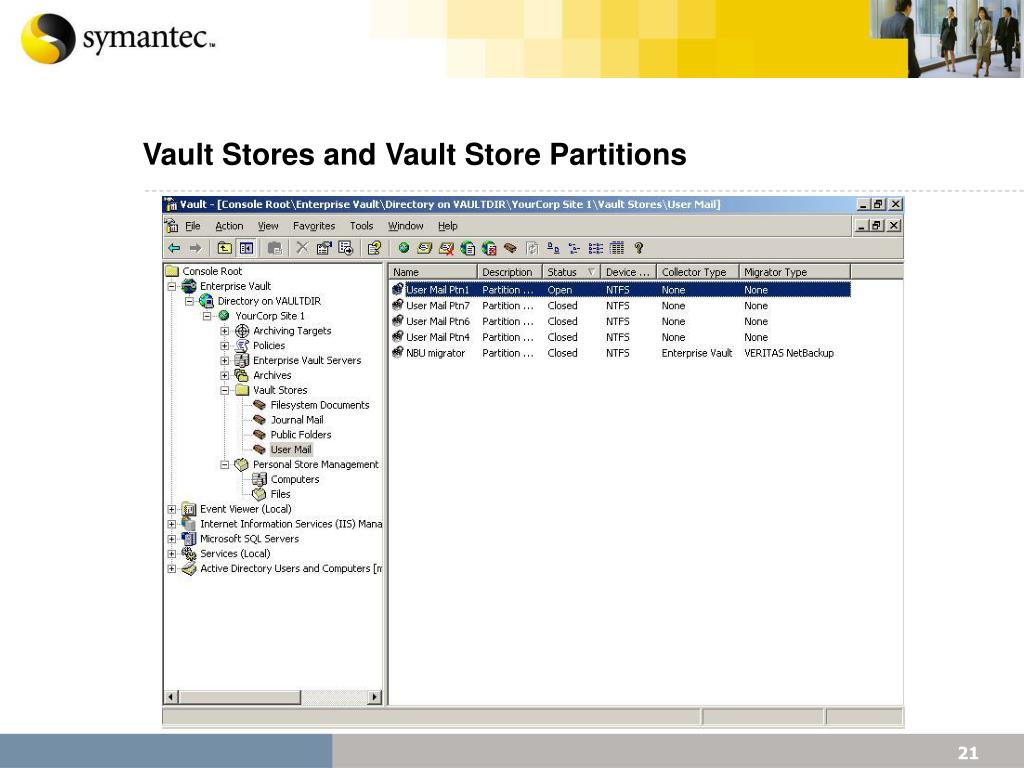
Task: Select the Computers node under Personal Store
Action: coord(295,479)
